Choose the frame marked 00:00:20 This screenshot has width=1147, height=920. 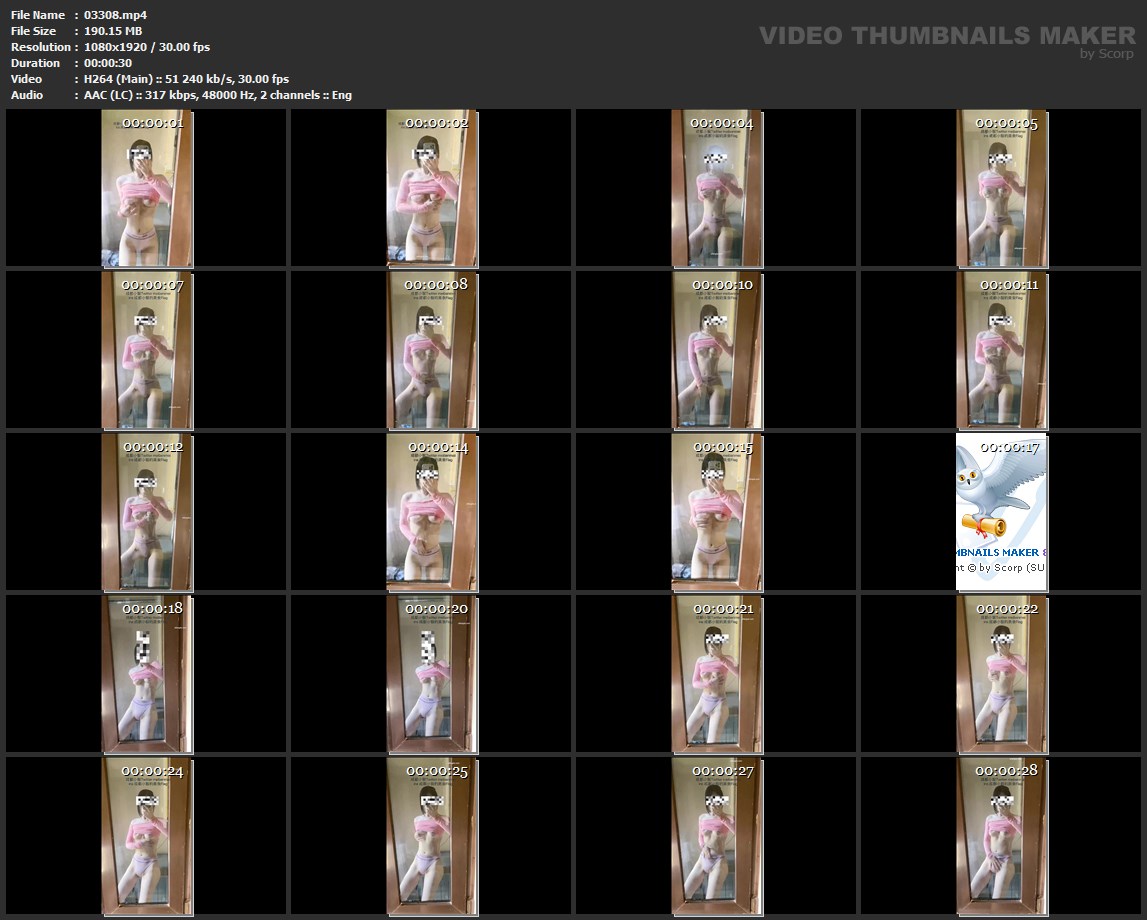click(x=432, y=674)
